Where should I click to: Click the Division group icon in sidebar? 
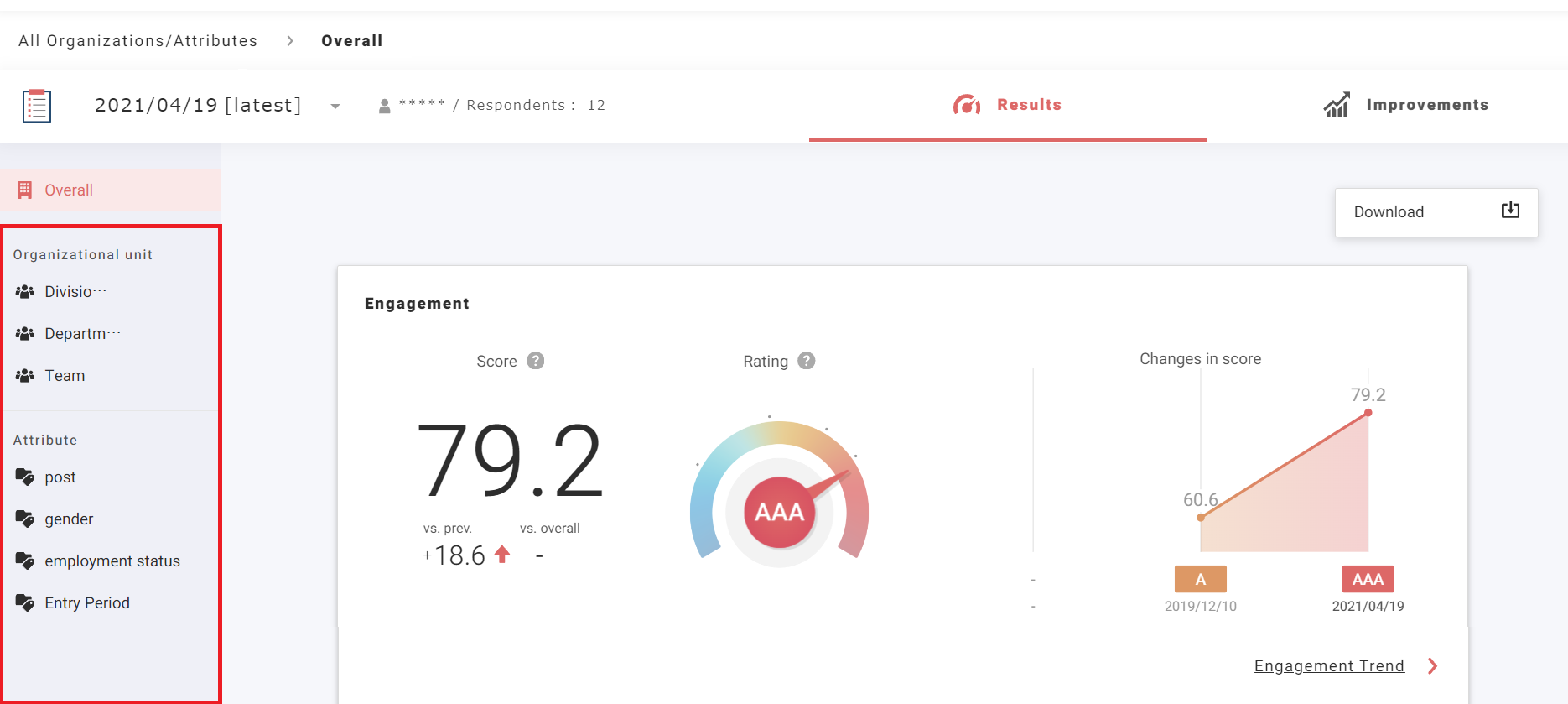coord(25,292)
